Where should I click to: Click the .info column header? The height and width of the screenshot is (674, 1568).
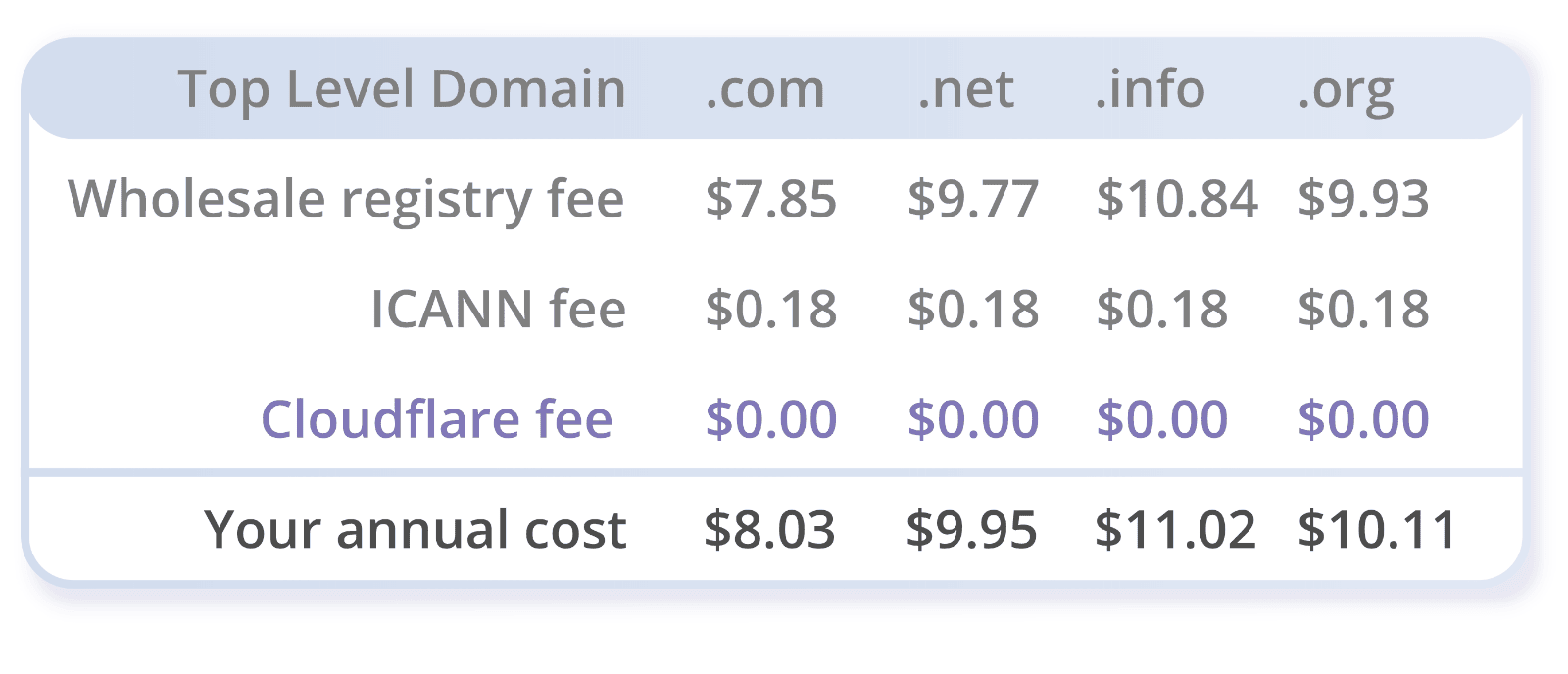tap(1150, 89)
